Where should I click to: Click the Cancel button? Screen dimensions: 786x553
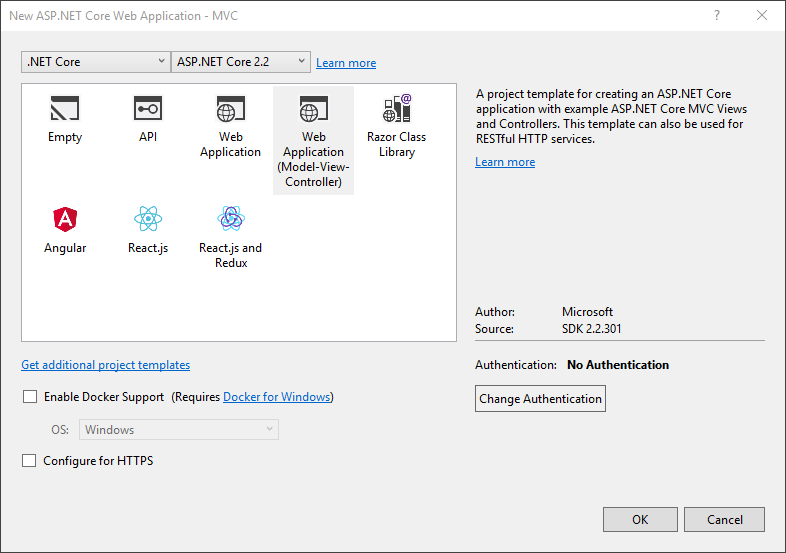tap(724, 519)
